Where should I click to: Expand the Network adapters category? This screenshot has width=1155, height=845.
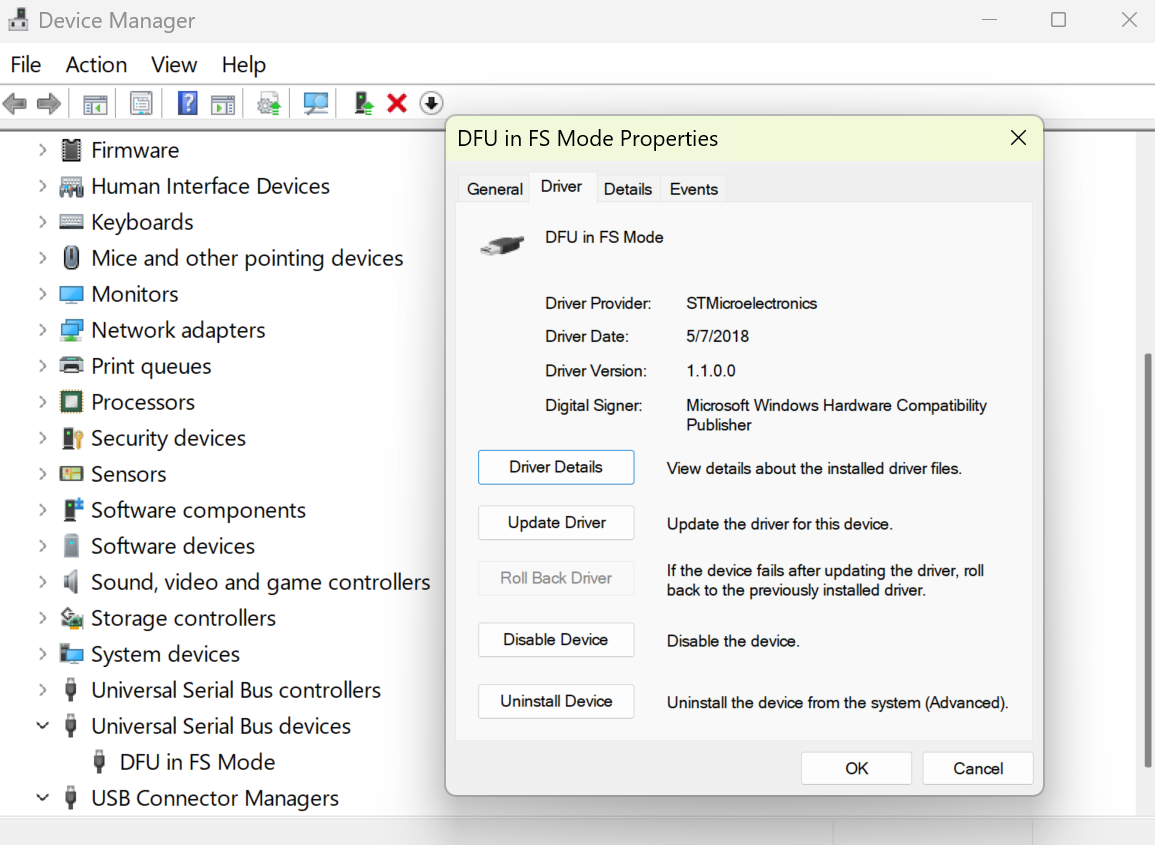(42, 330)
